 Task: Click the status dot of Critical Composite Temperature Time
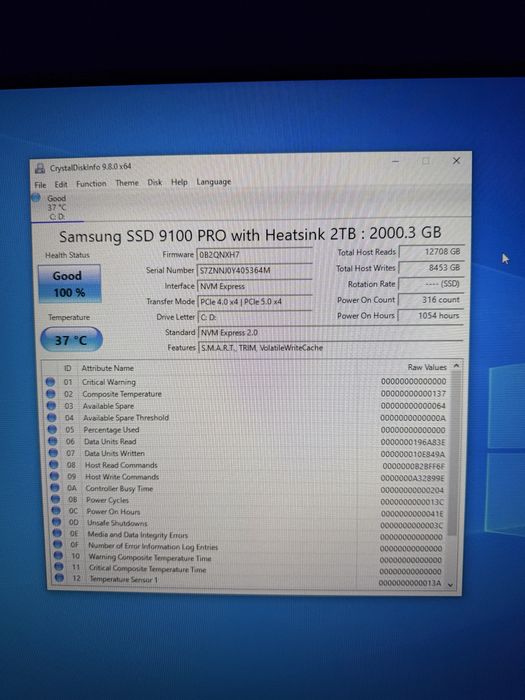tap(58, 567)
